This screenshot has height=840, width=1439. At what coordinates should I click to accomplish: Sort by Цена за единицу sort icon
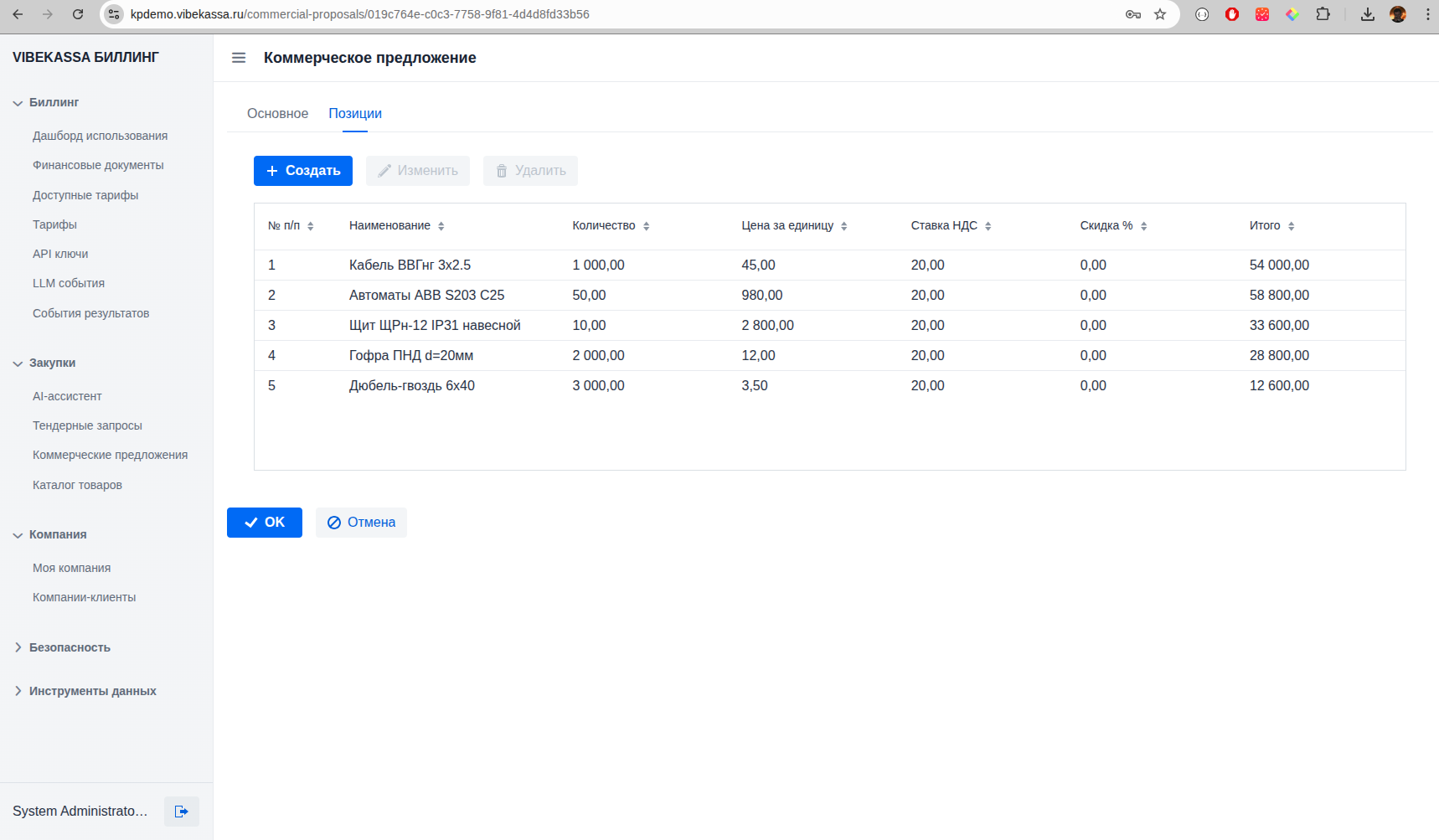843,226
